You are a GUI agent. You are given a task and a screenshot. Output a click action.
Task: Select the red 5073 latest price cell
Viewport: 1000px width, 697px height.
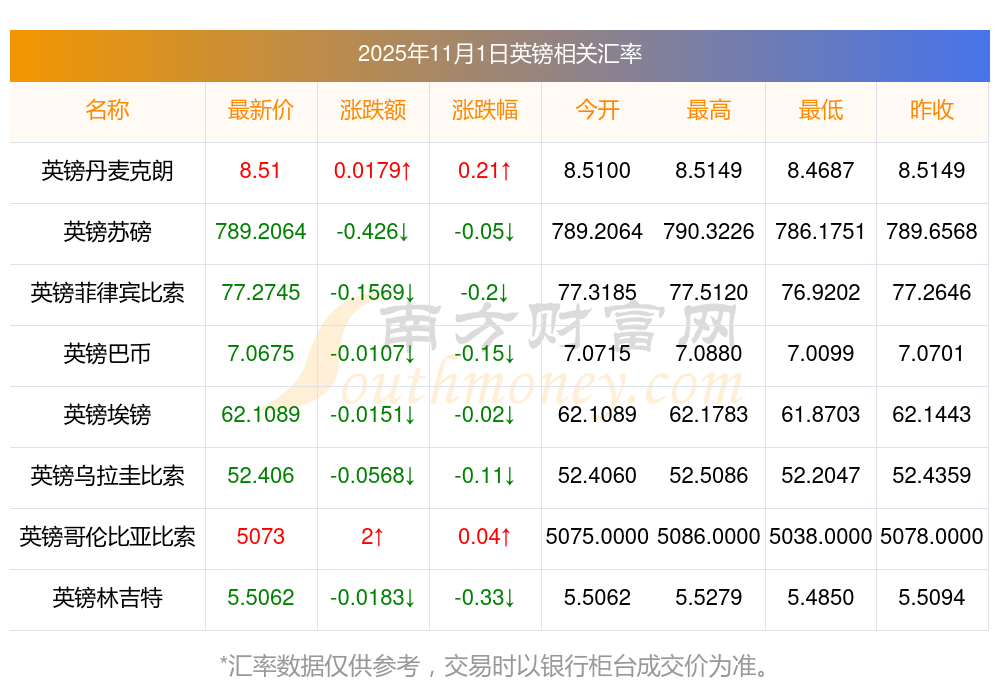coord(261,537)
